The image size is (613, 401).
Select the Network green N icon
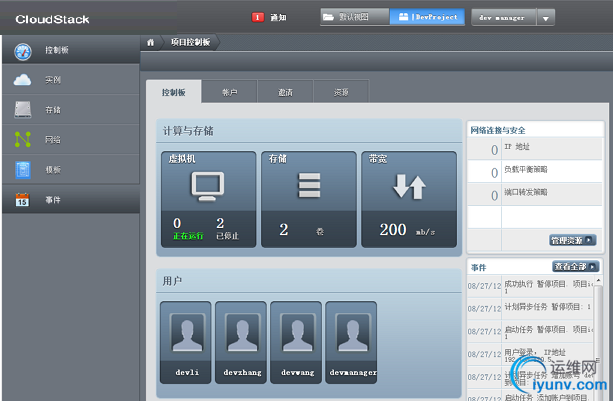(23, 140)
